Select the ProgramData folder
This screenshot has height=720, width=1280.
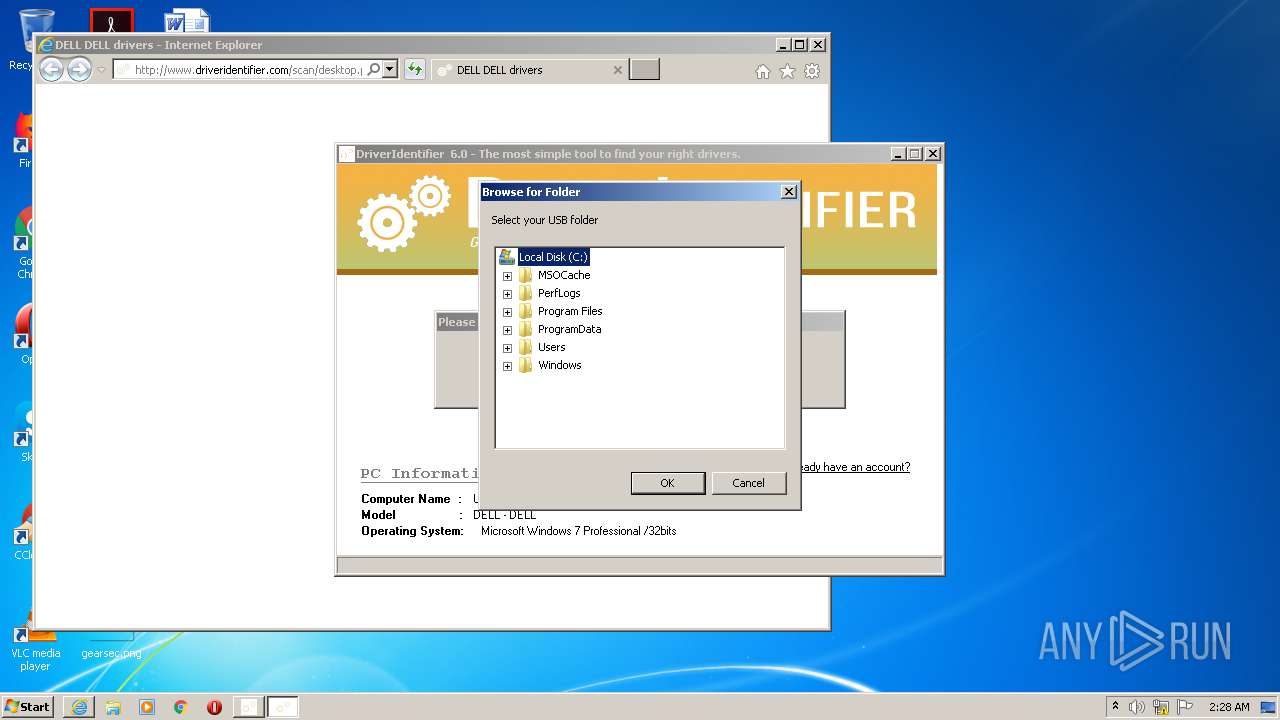(569, 329)
